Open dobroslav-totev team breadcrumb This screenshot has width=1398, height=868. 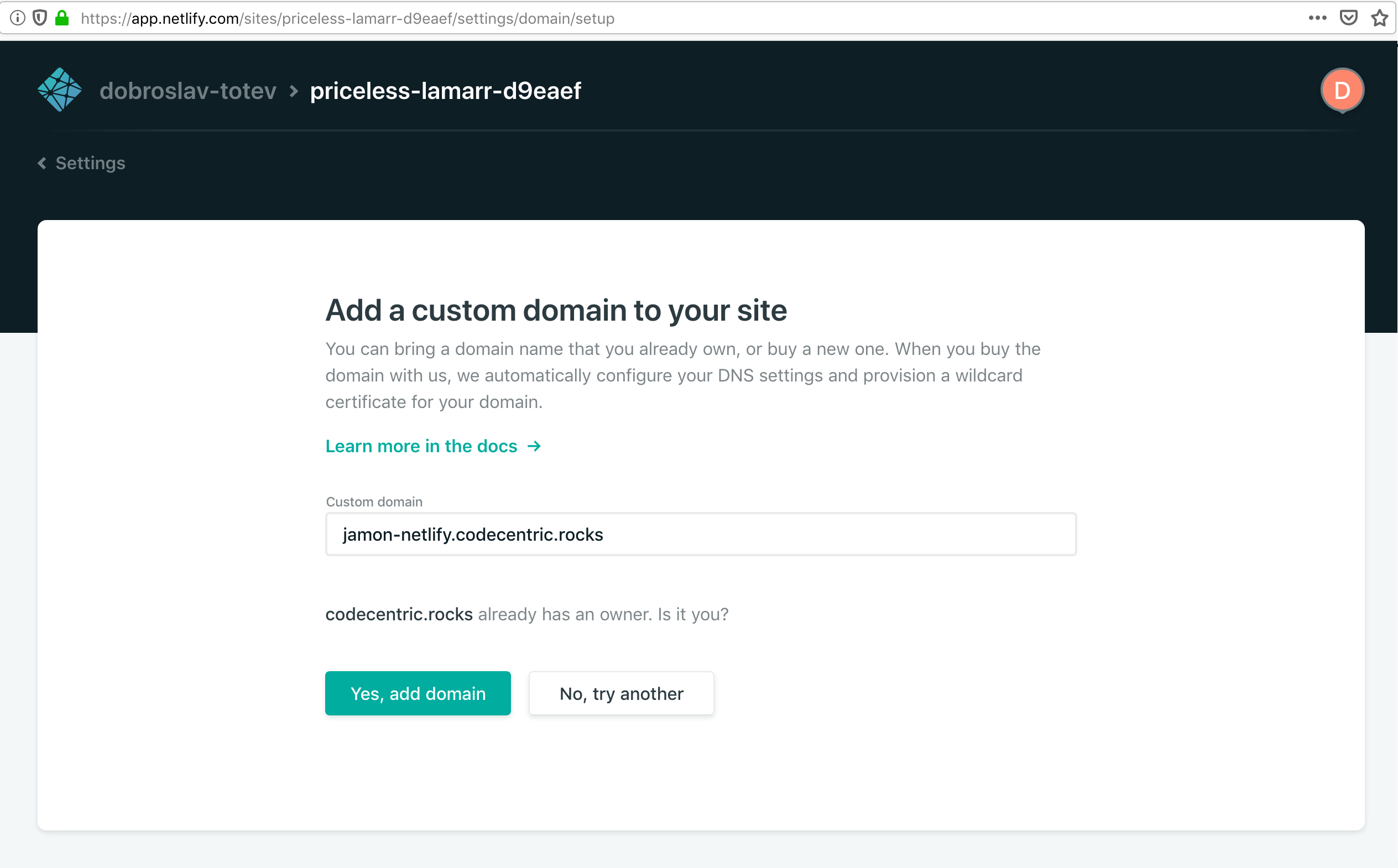tap(187, 91)
